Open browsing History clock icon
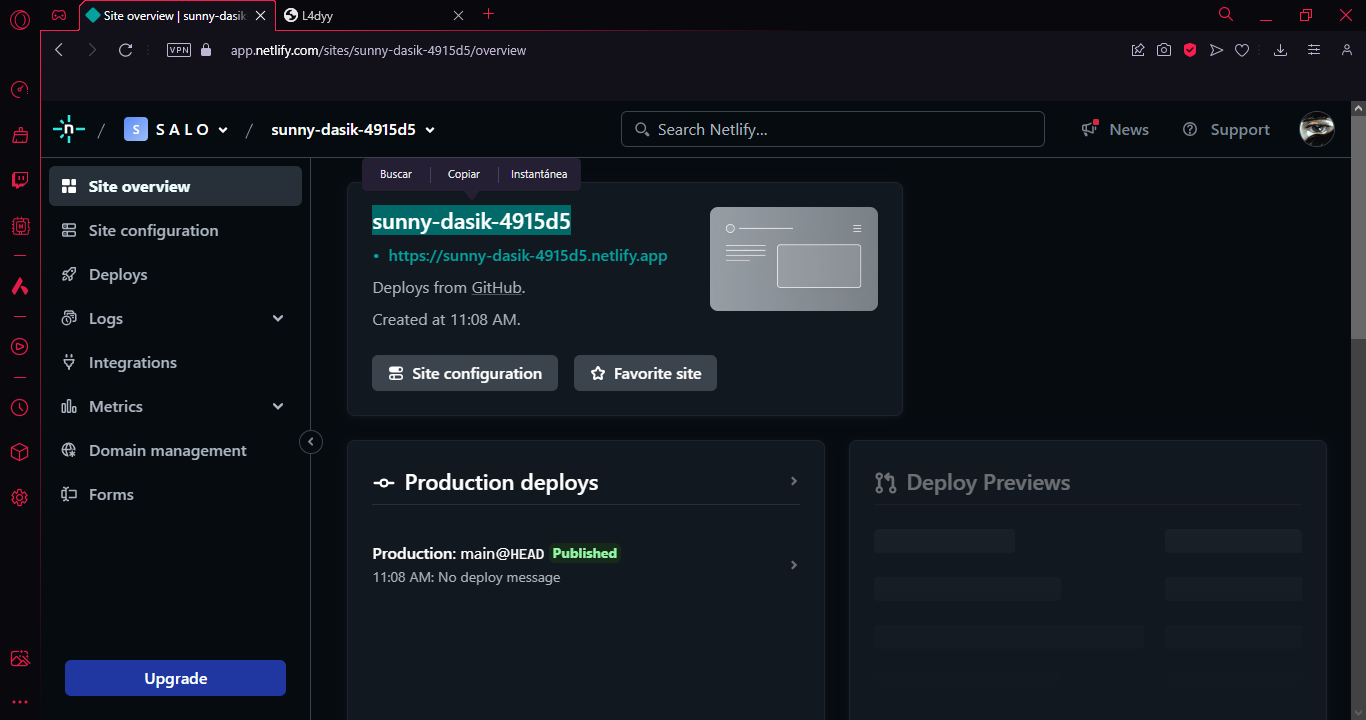This screenshot has width=1366, height=720. click(x=19, y=407)
